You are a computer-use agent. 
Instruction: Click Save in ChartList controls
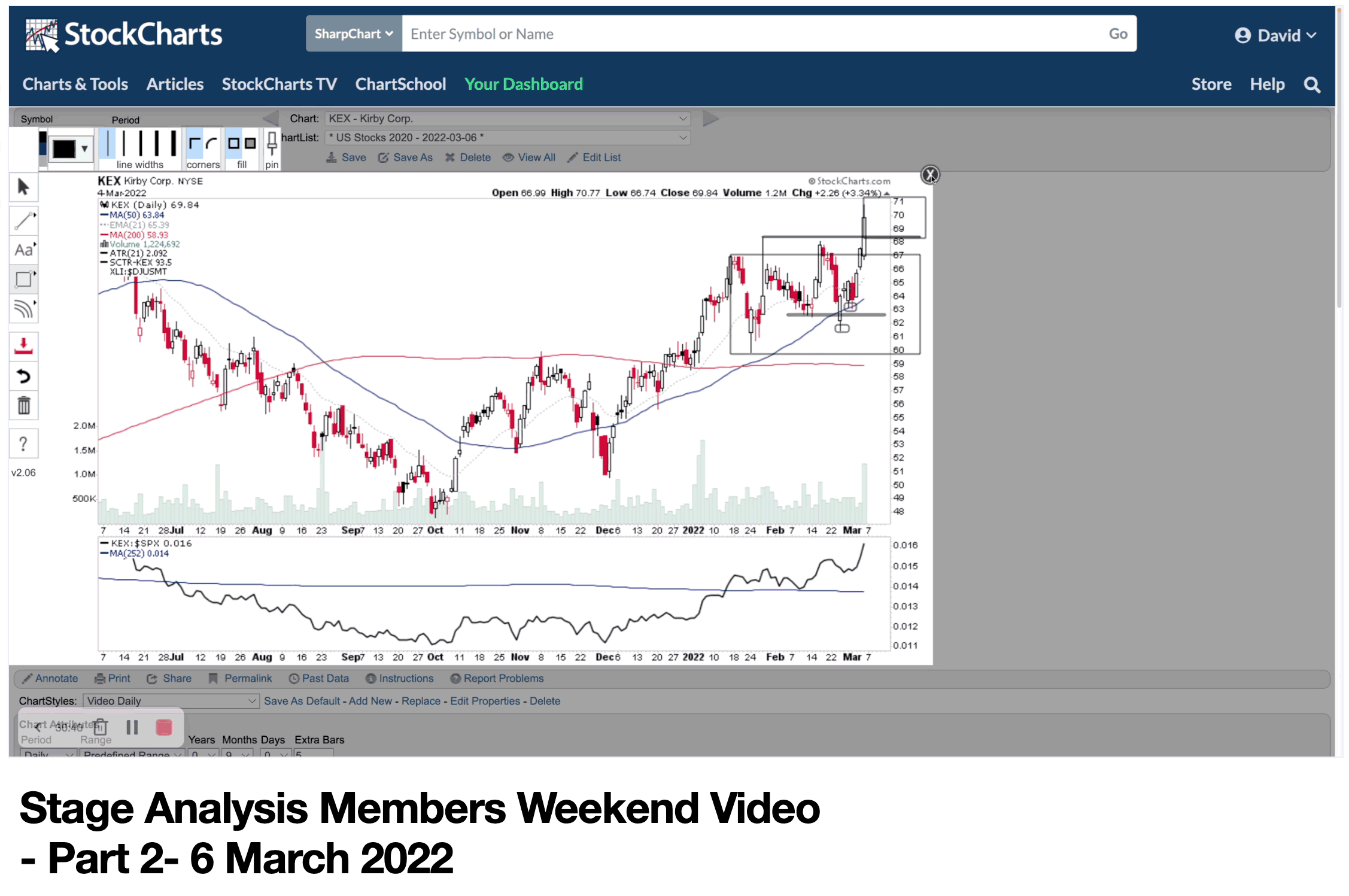click(x=346, y=157)
